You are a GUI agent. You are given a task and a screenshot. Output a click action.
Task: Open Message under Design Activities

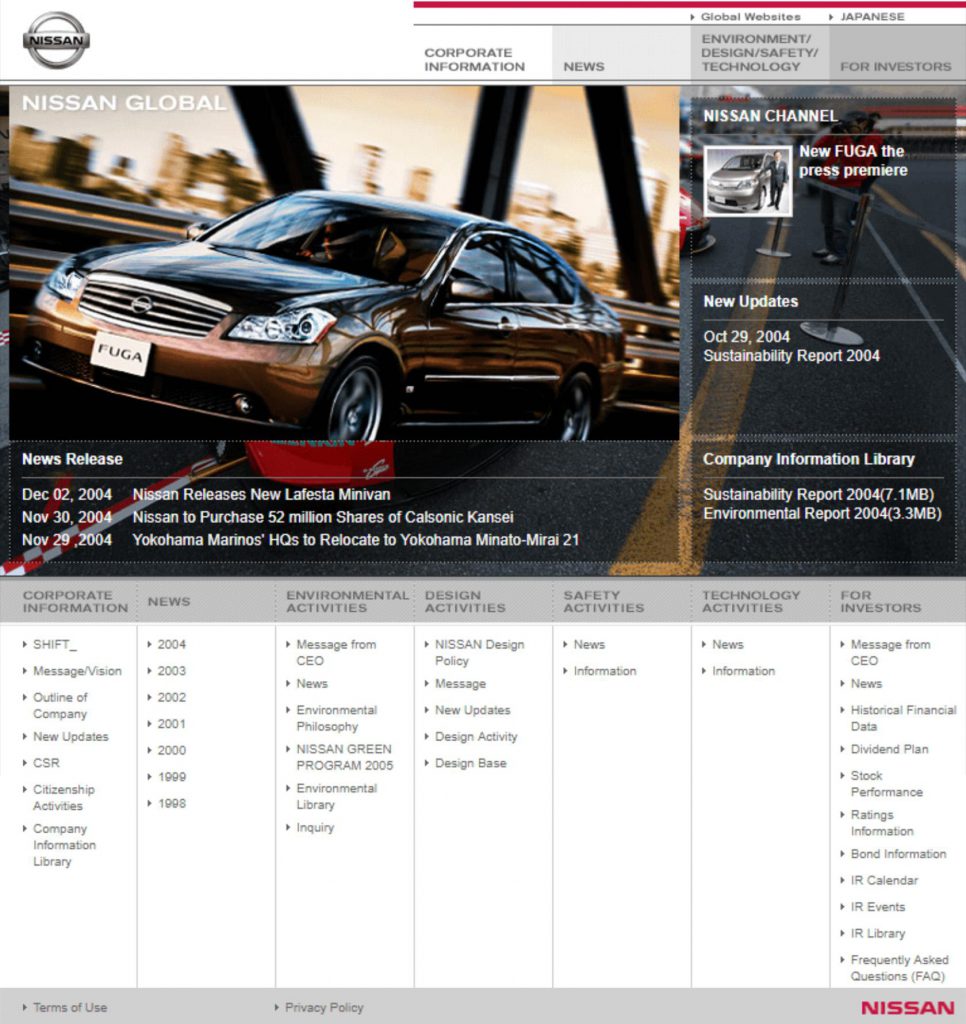pyautogui.click(x=460, y=684)
